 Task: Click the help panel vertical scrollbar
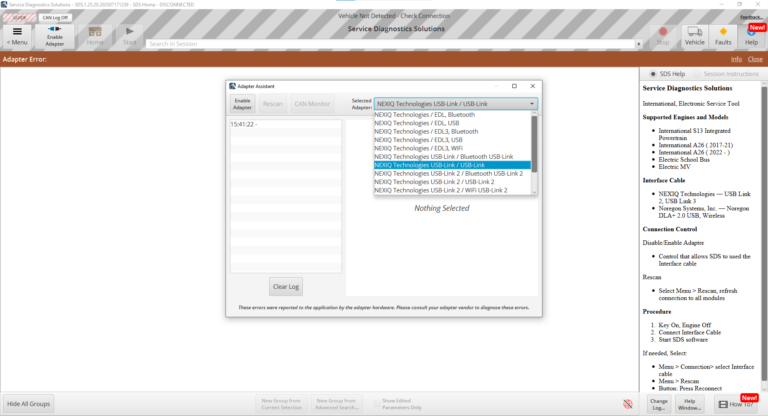coord(764,233)
